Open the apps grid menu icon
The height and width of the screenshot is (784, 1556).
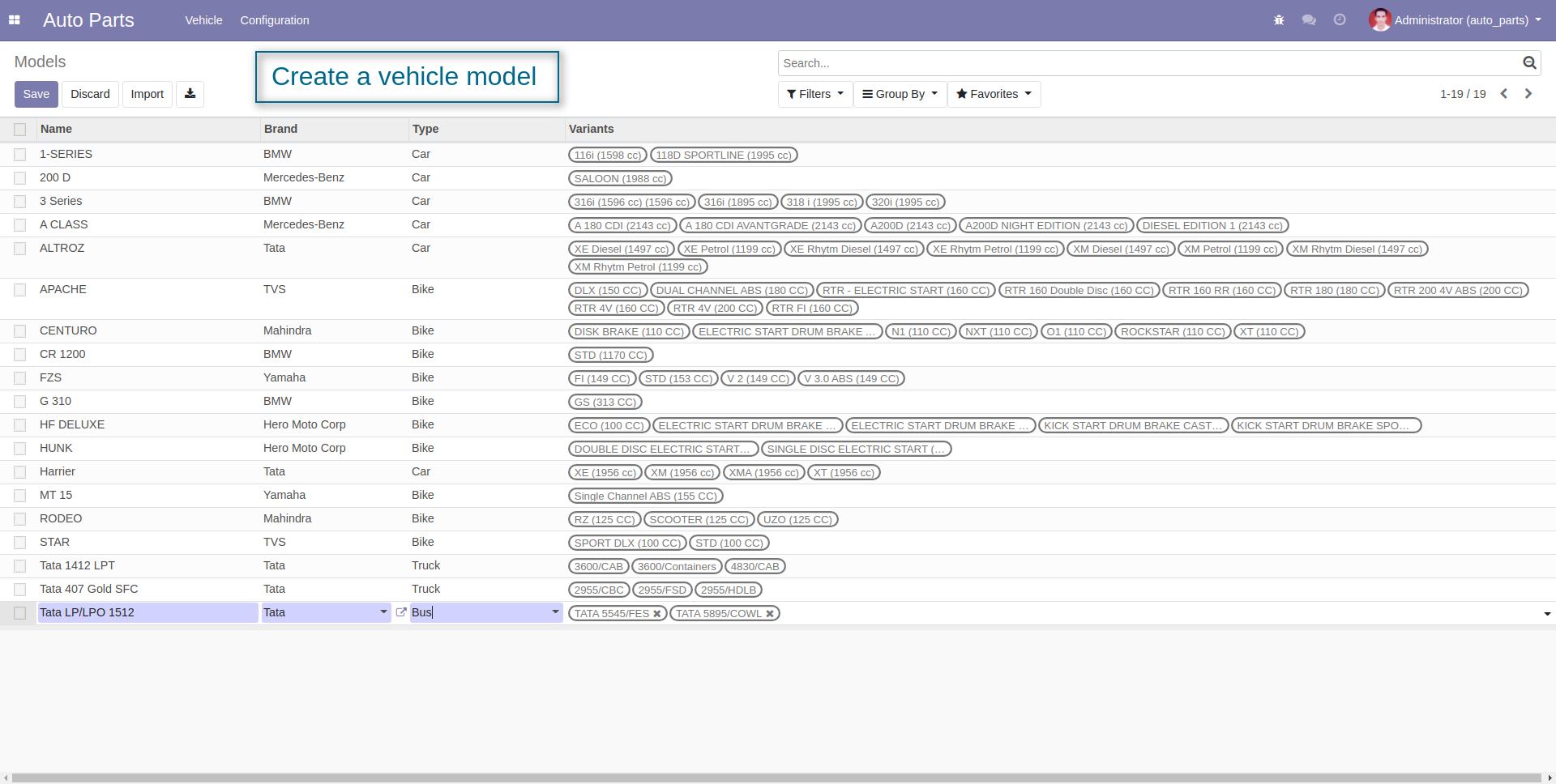[x=14, y=20]
